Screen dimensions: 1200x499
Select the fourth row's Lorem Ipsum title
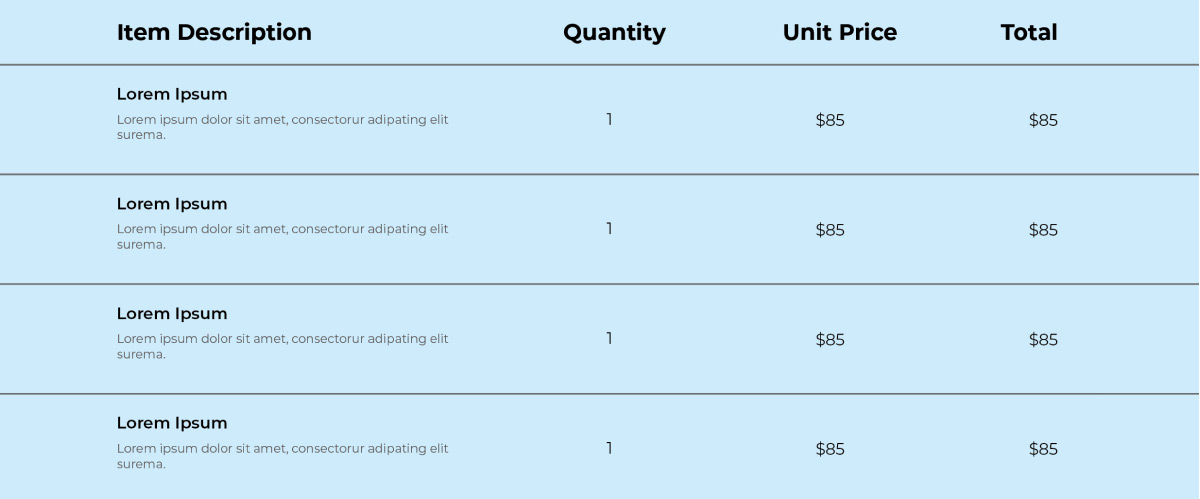tap(172, 423)
